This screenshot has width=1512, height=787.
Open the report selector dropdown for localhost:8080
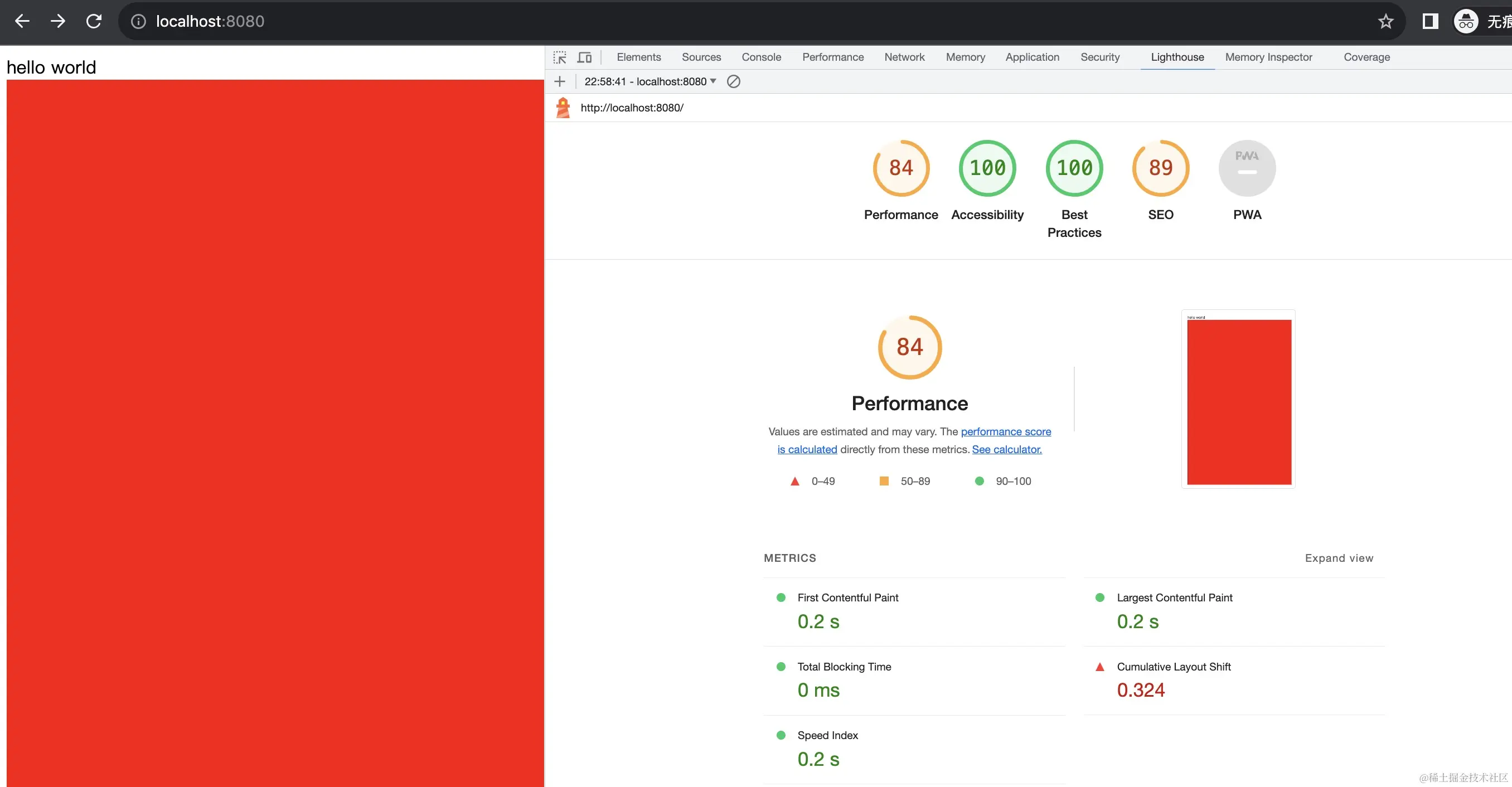click(x=650, y=81)
